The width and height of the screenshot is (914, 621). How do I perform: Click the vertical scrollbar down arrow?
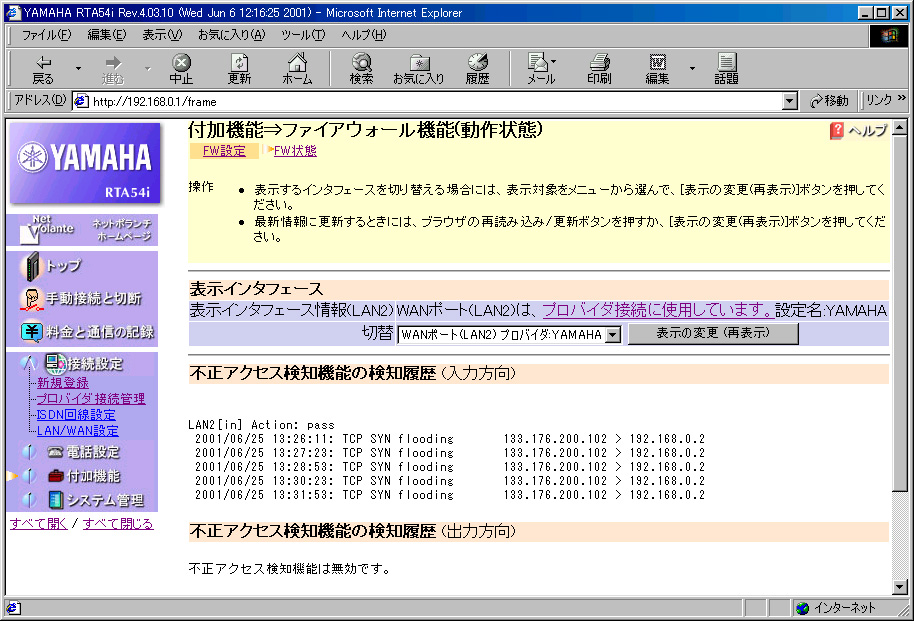[x=897, y=587]
